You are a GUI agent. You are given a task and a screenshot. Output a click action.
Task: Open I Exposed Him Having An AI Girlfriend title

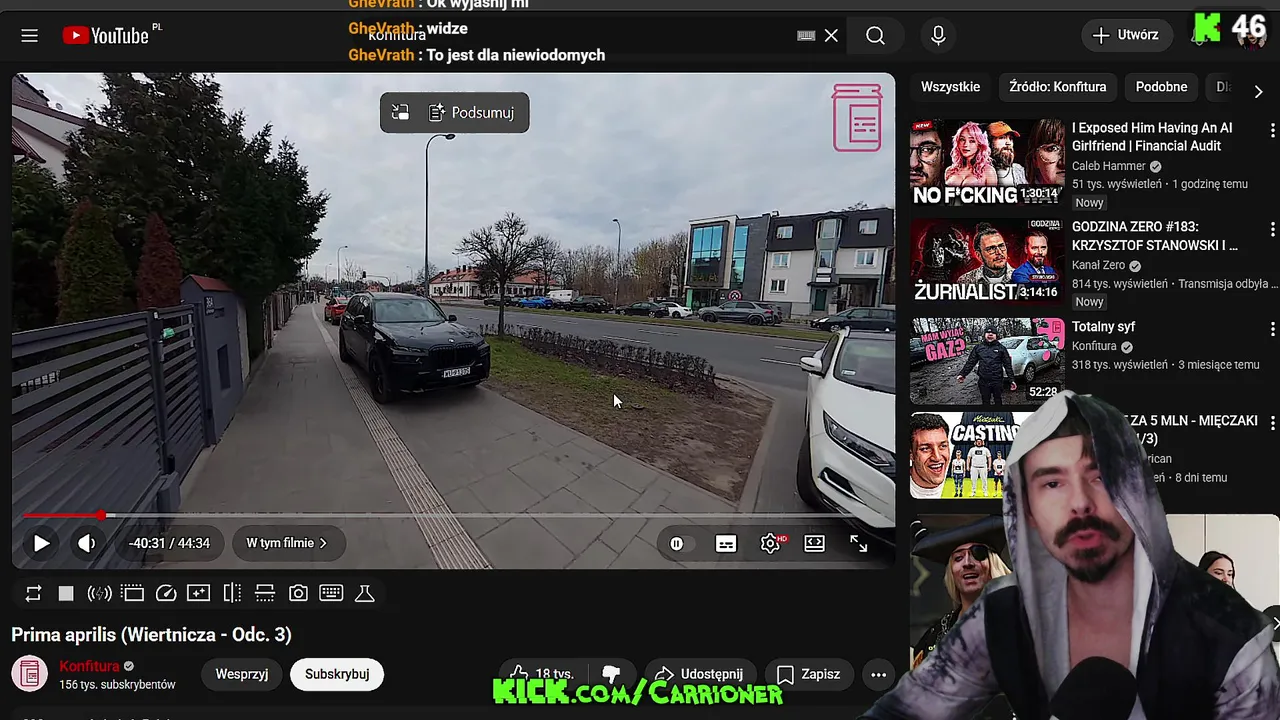(1152, 137)
